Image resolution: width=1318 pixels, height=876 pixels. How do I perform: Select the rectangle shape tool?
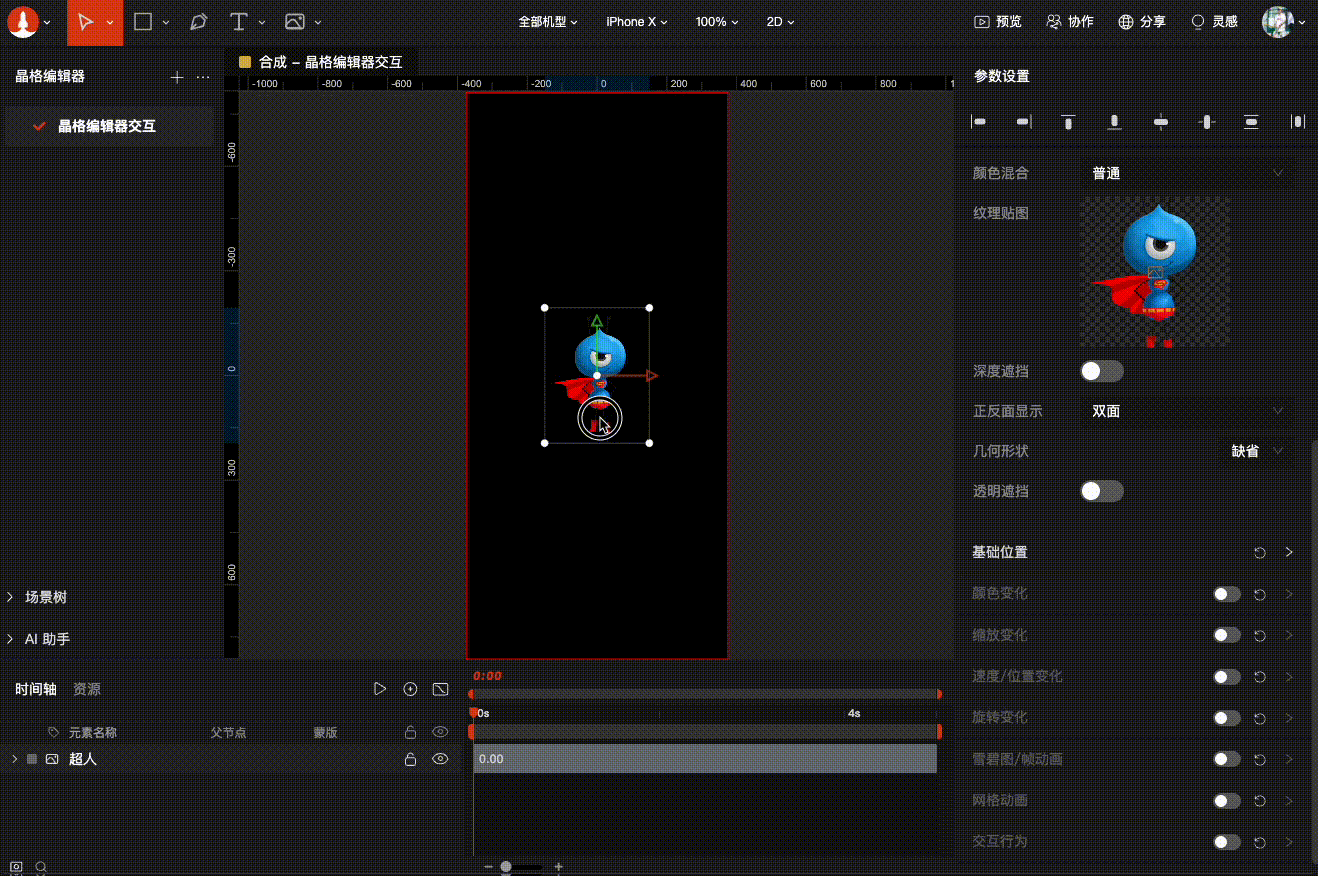(x=143, y=21)
